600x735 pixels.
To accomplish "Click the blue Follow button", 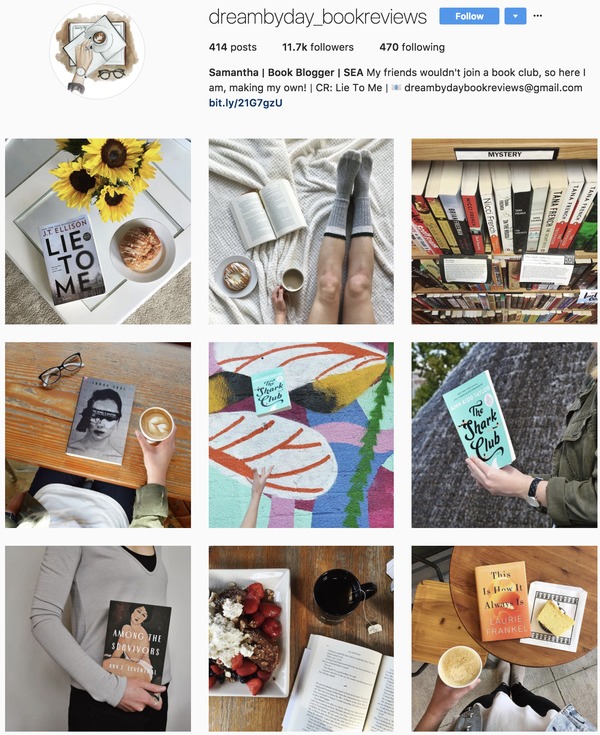I will click(x=469, y=16).
